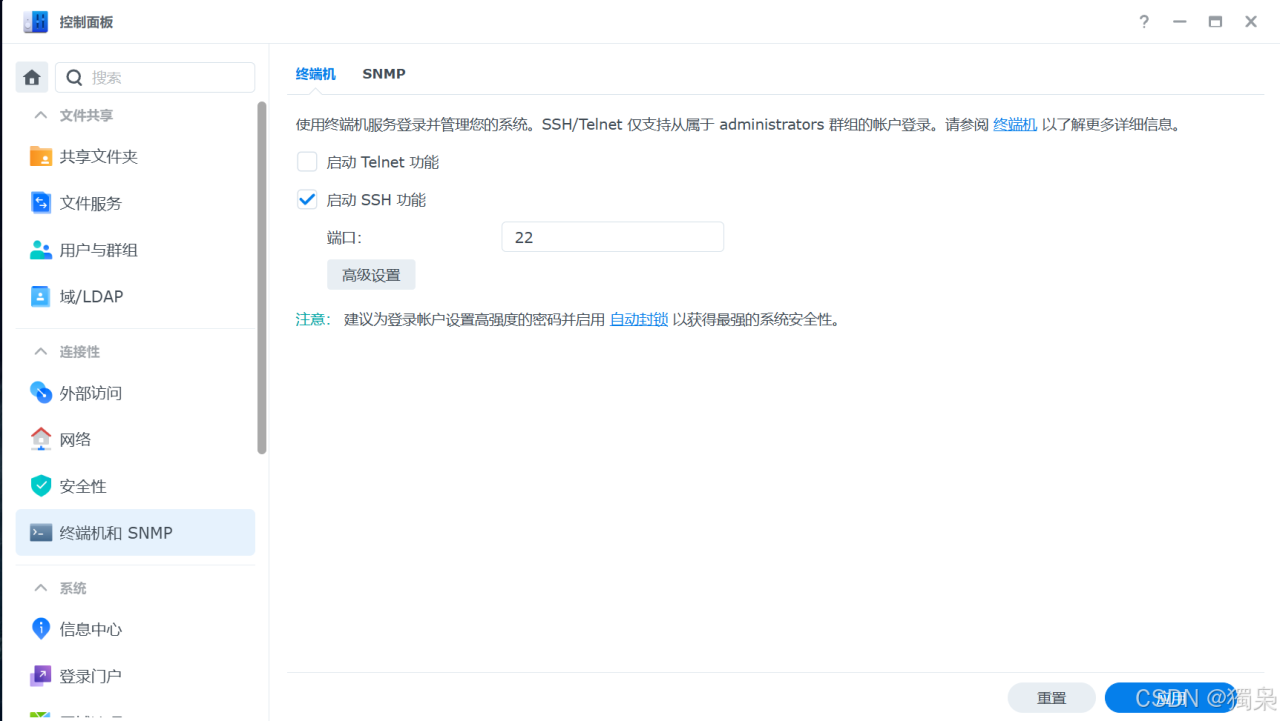The height and width of the screenshot is (721, 1280).
Task: Collapse the 系统 section
Action: tap(40, 588)
